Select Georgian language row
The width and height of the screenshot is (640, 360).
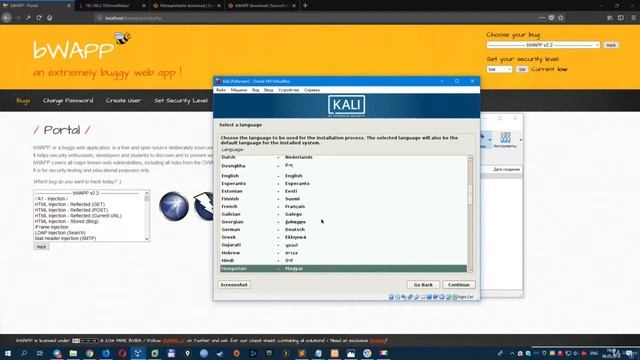pos(343,222)
